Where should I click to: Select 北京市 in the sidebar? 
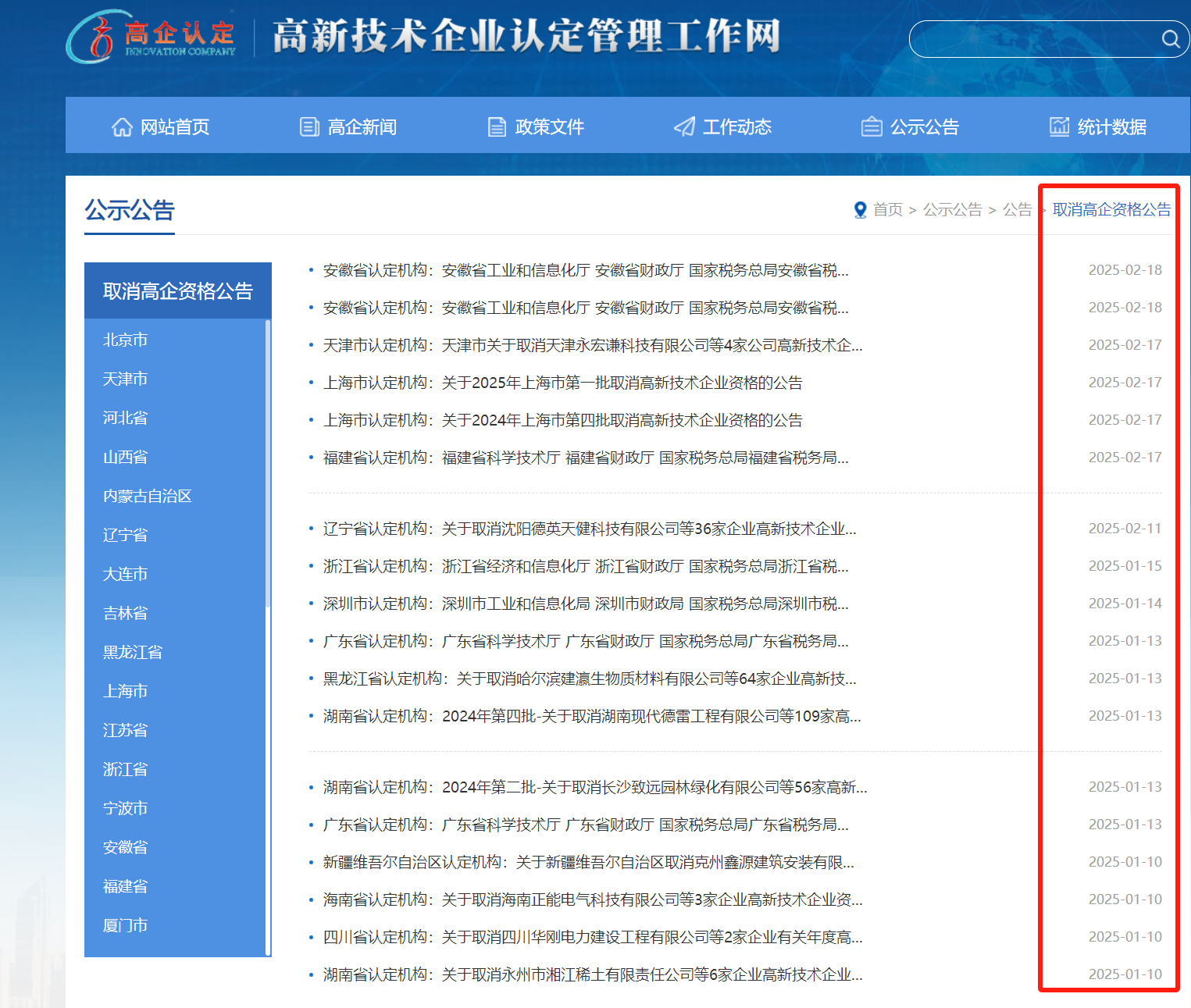coord(126,340)
